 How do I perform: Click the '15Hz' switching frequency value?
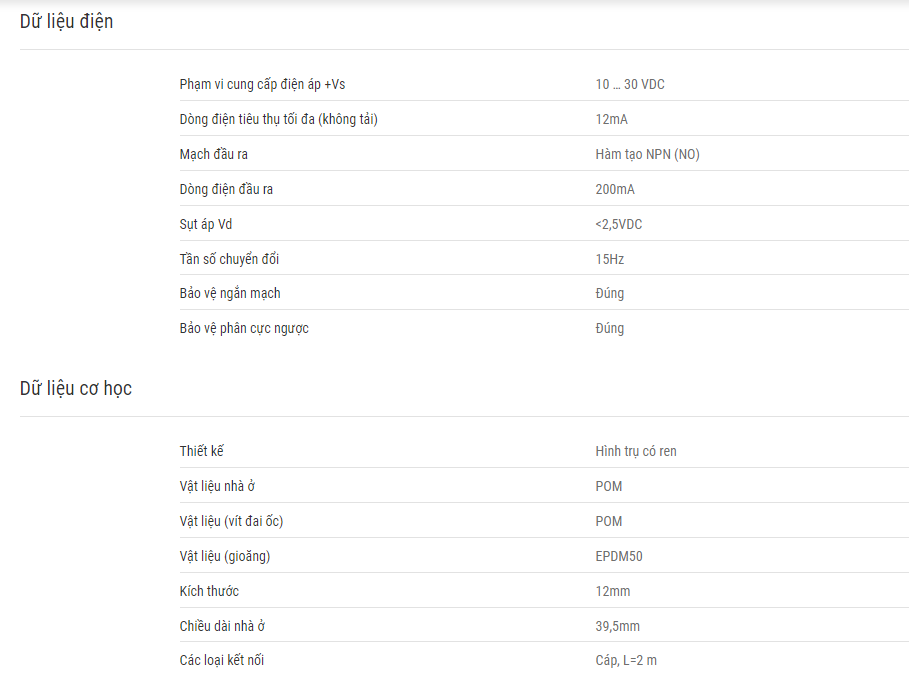click(x=609, y=260)
